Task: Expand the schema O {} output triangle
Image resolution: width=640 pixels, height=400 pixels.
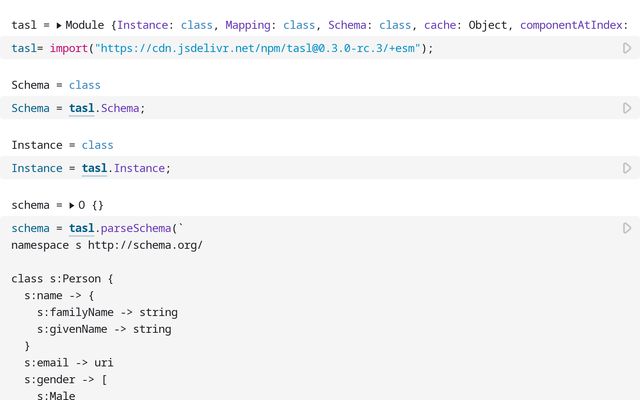Action: [72, 205]
